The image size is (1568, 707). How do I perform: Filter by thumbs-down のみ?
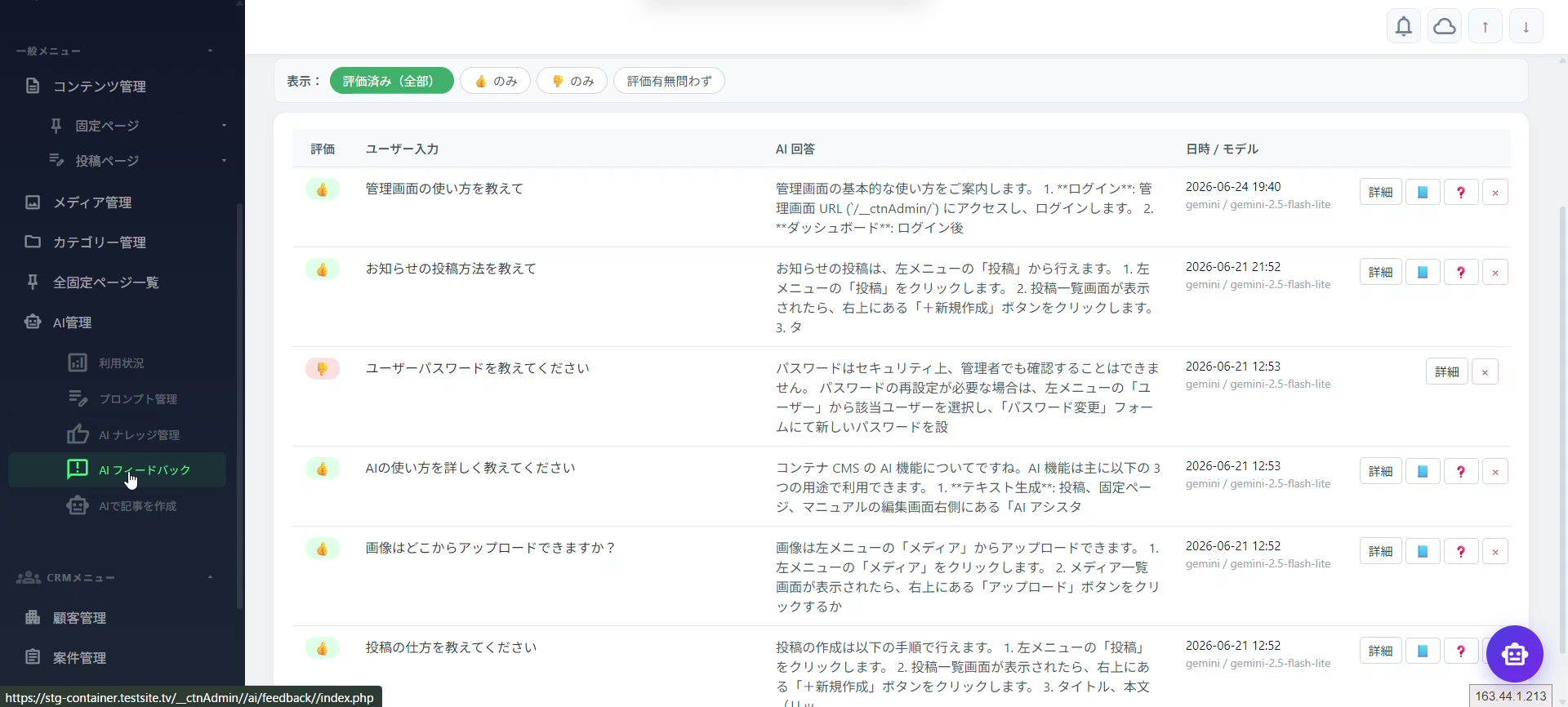click(x=572, y=81)
